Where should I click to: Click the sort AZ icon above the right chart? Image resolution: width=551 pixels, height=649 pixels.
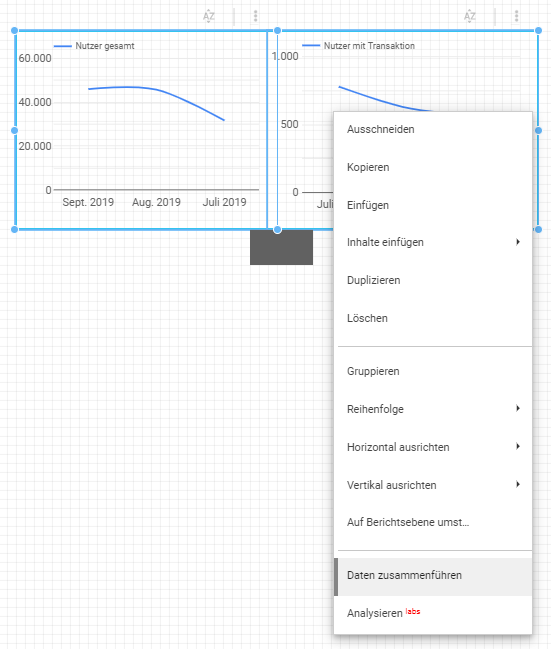pyautogui.click(x=469, y=16)
